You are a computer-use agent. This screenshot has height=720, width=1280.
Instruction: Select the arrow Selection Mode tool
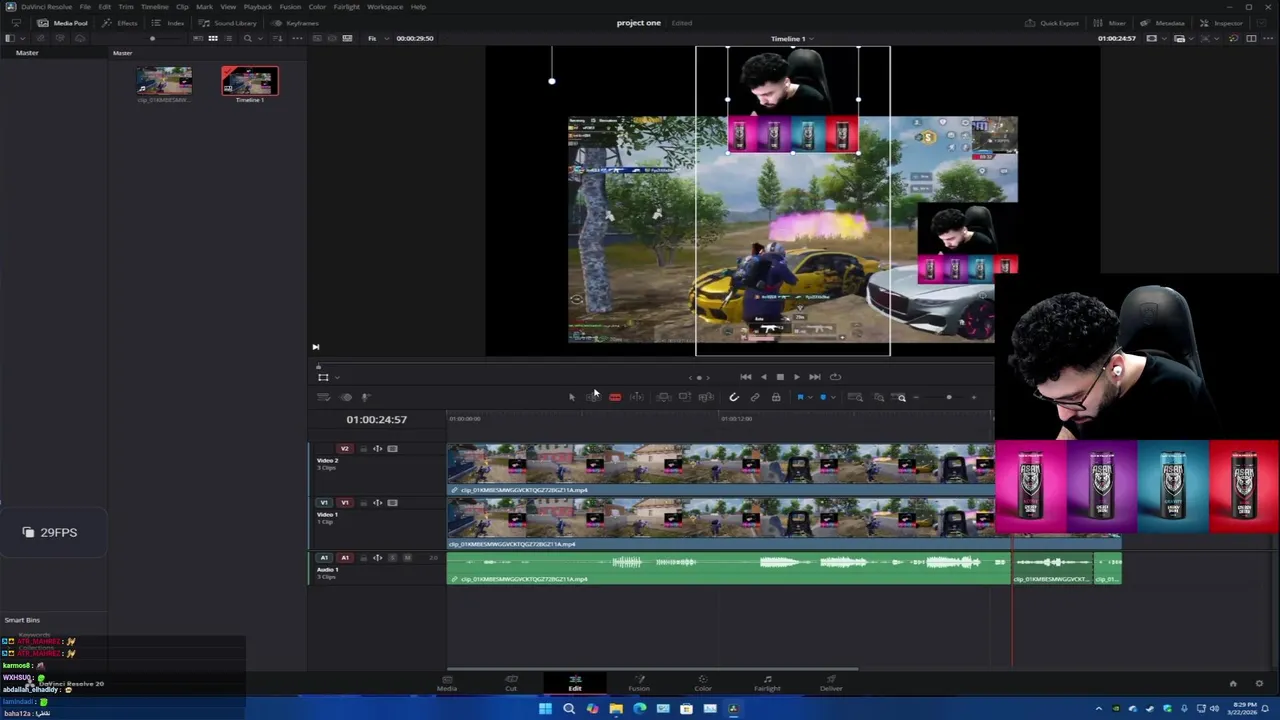coord(572,397)
